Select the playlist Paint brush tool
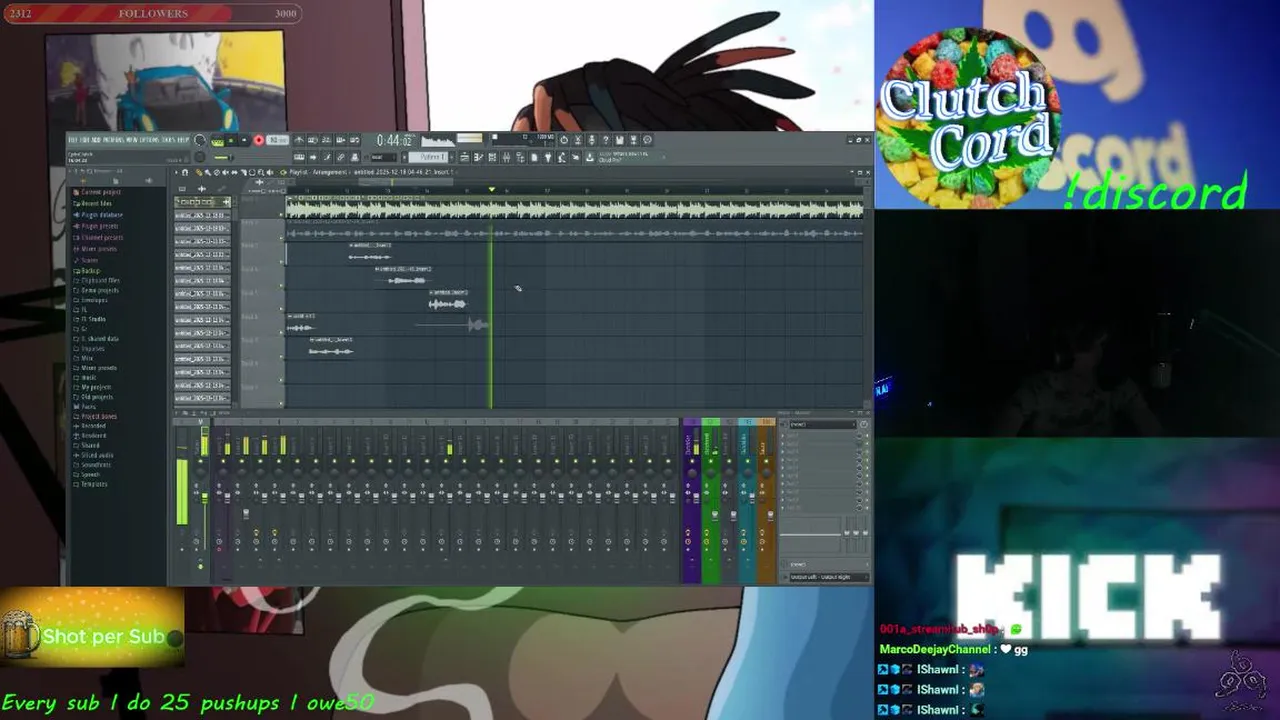Screen dimensions: 1280x720 point(208,172)
